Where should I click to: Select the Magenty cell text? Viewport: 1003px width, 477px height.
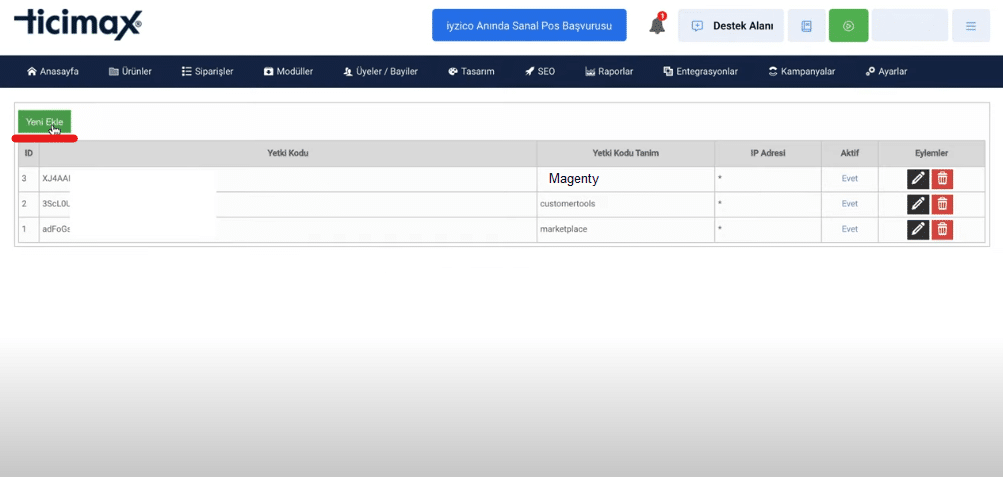574,179
